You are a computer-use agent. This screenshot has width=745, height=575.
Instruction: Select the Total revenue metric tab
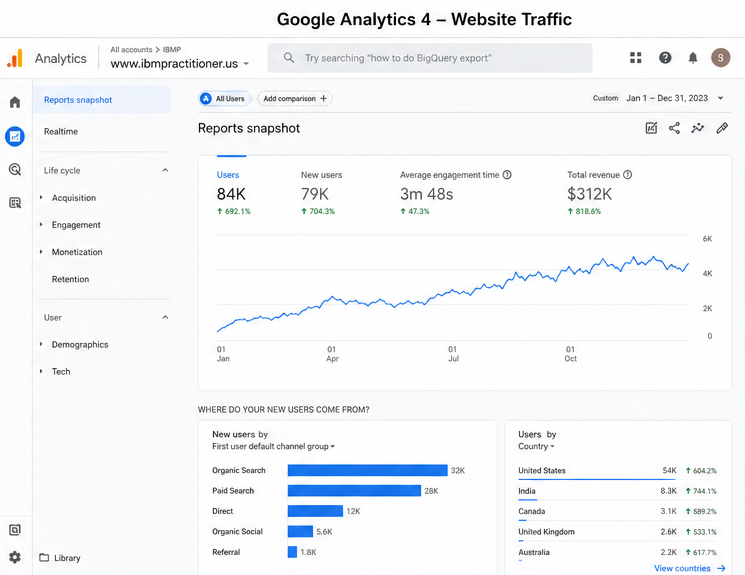(599, 193)
